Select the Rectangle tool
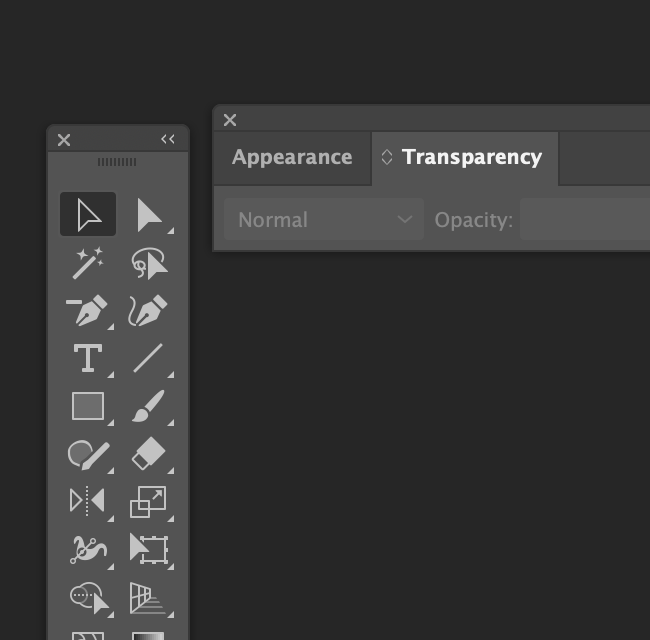650x640 pixels. click(x=88, y=406)
